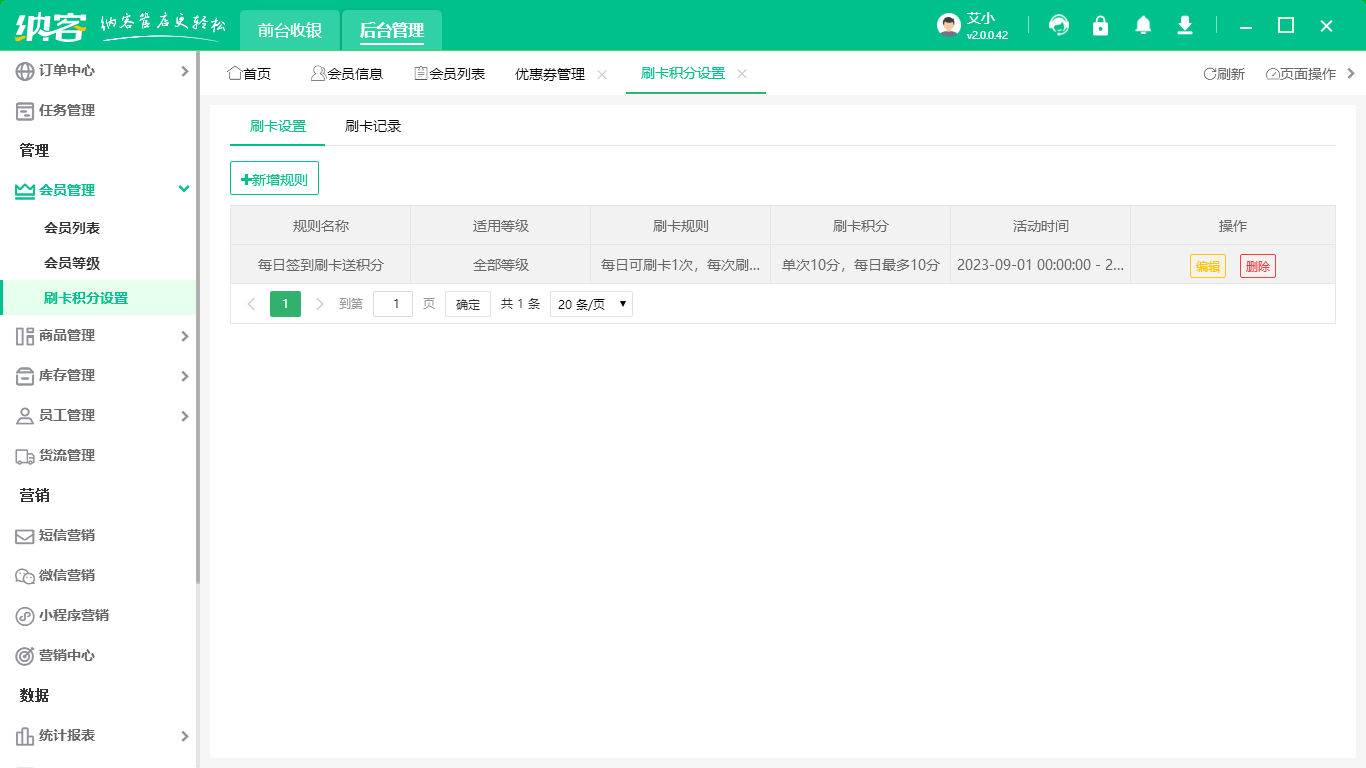Viewport: 1366px width, 768px height.
Task: Click the 营销中心 target icon
Action: point(25,656)
